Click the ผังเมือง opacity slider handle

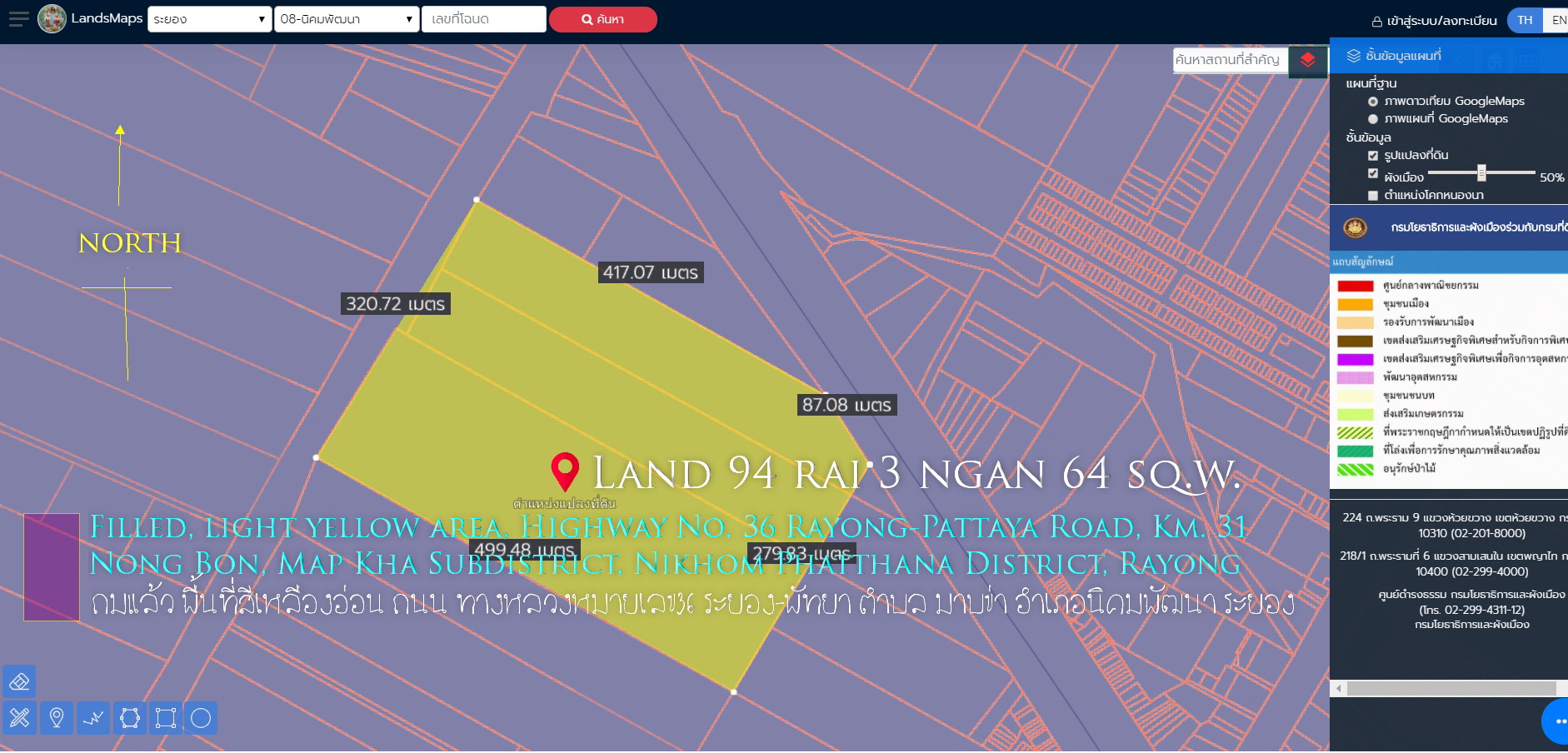[x=1481, y=173]
